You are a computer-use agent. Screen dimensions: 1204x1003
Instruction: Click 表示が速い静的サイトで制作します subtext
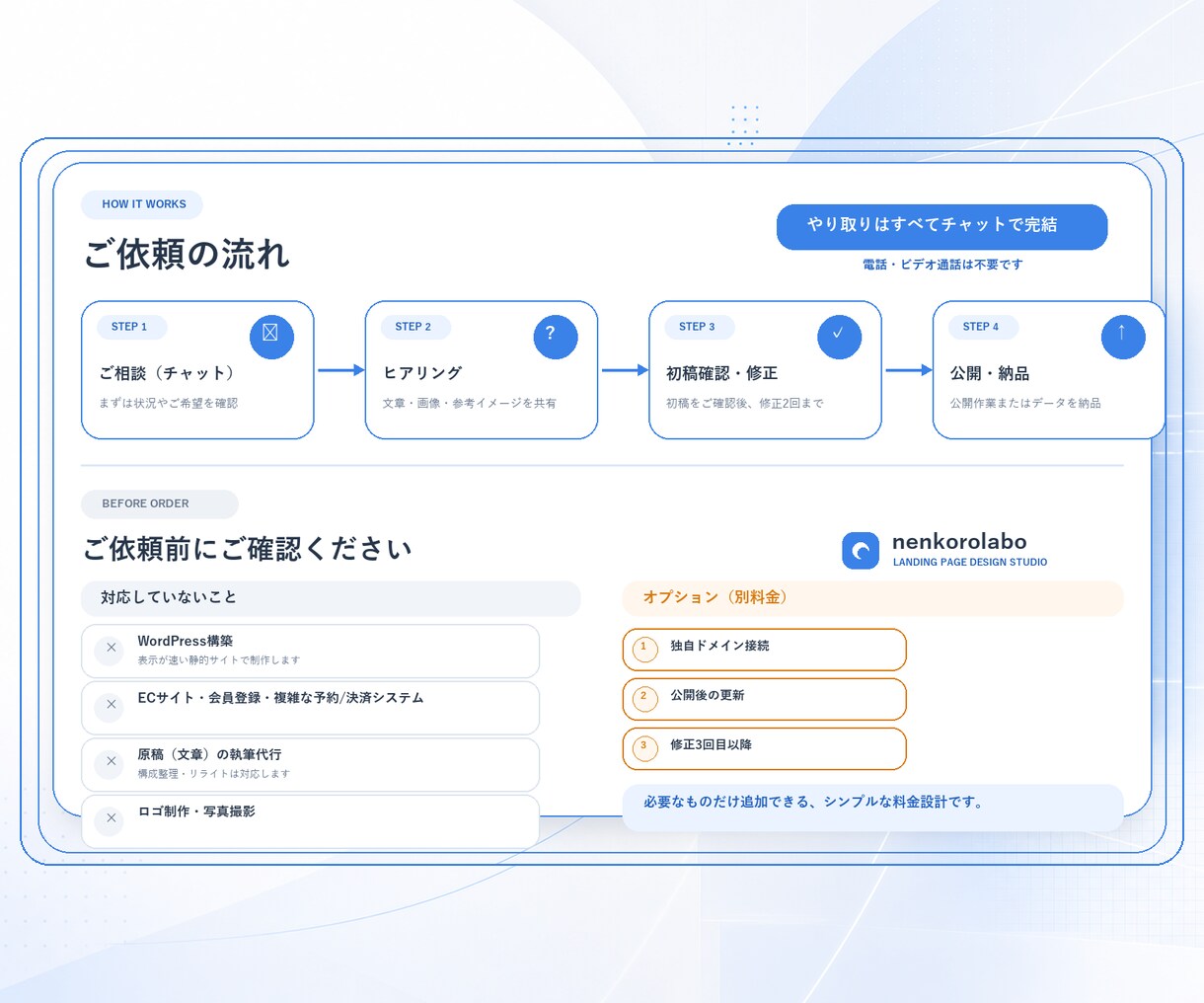click(x=219, y=660)
